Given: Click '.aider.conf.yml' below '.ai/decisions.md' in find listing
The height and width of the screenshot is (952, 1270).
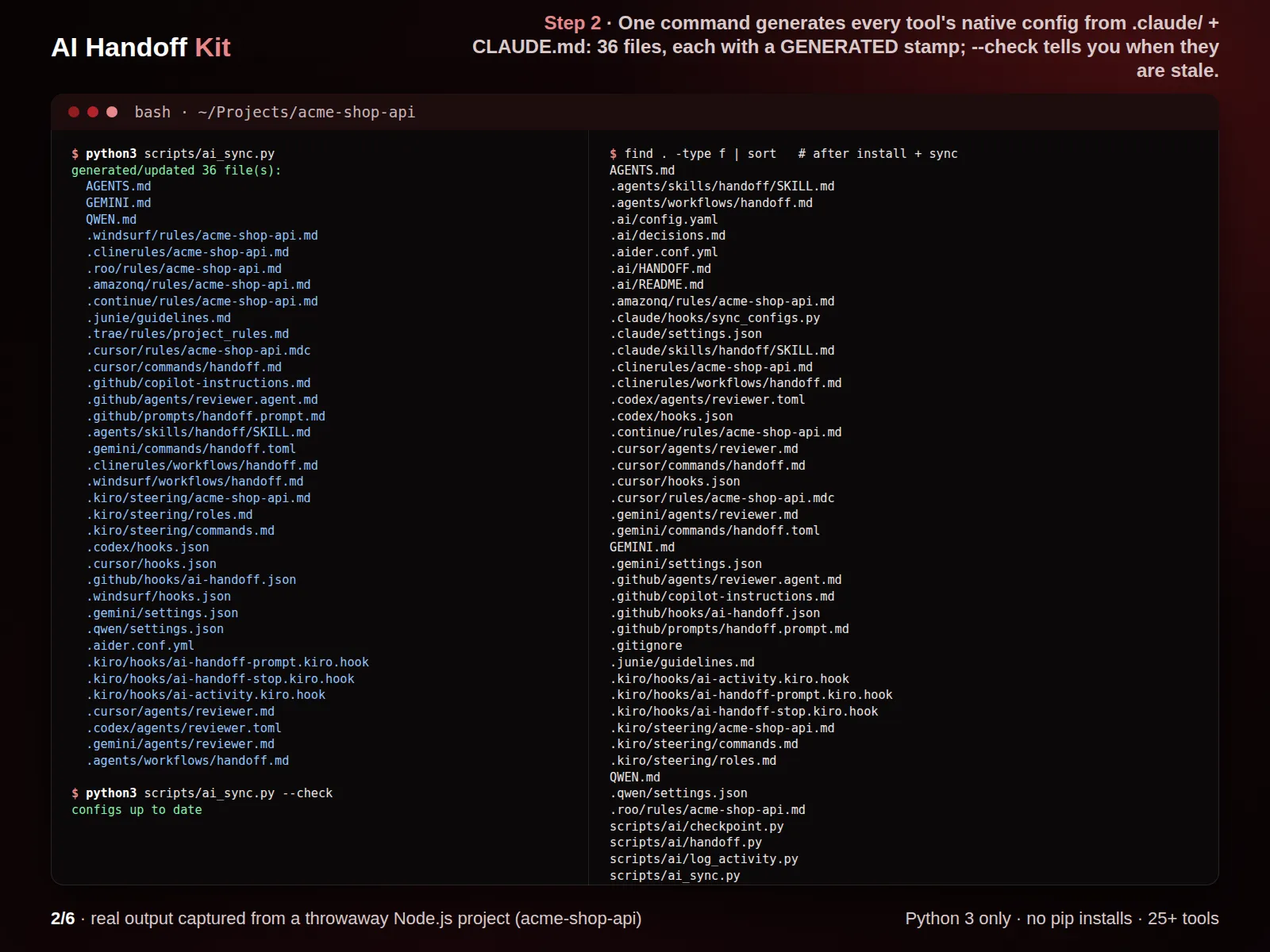Looking at the screenshot, I should point(664,252).
